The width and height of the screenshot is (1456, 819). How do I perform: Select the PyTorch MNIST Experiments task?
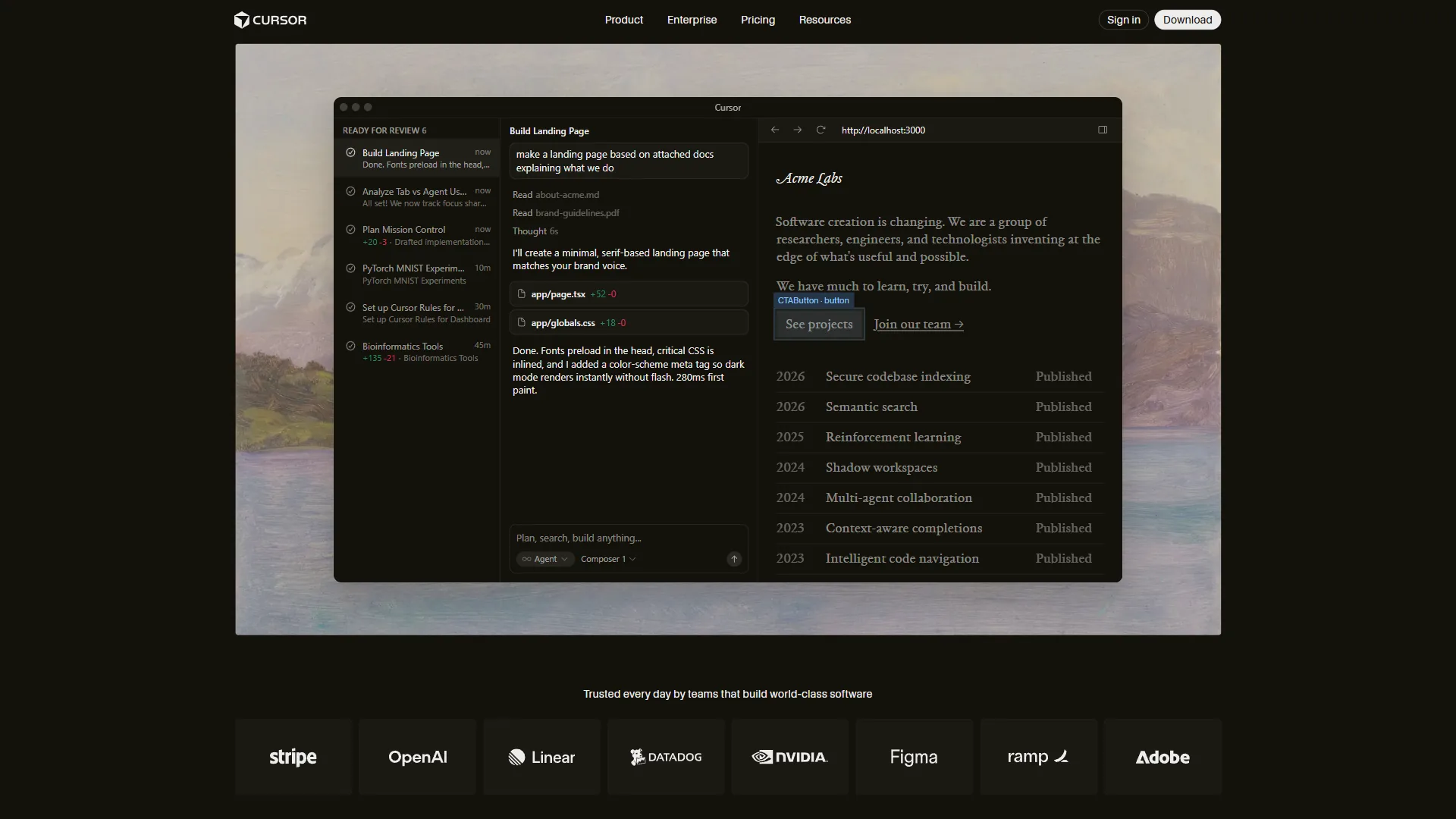tap(417, 274)
